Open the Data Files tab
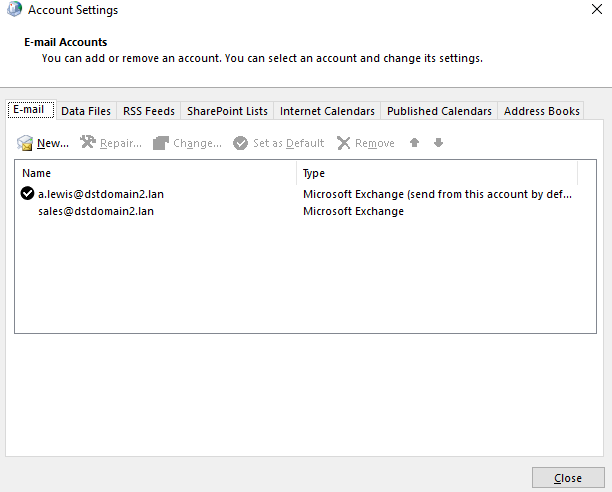Image resolution: width=612 pixels, height=492 pixels. [x=86, y=111]
